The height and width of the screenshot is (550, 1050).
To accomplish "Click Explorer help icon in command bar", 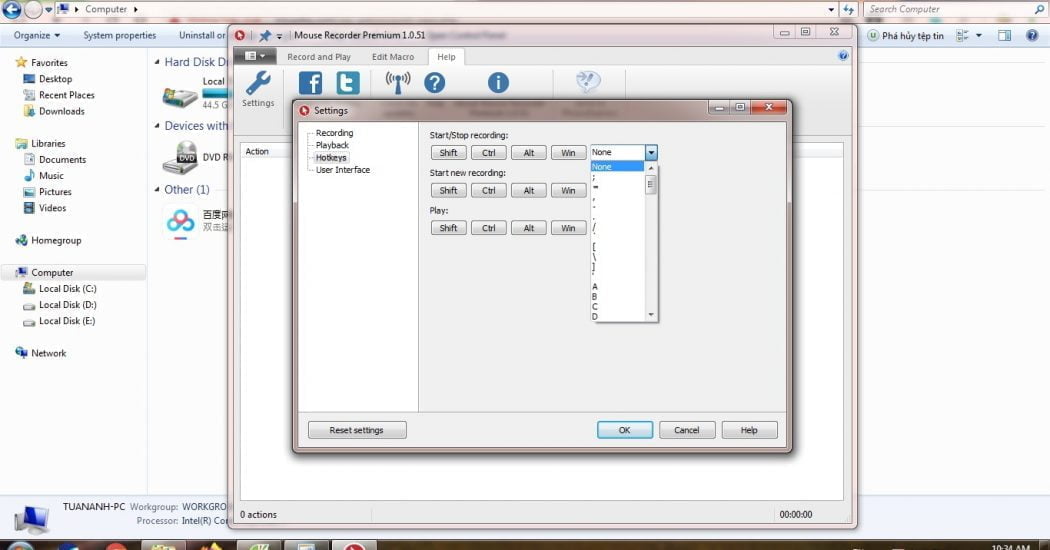I will tap(1032, 36).
